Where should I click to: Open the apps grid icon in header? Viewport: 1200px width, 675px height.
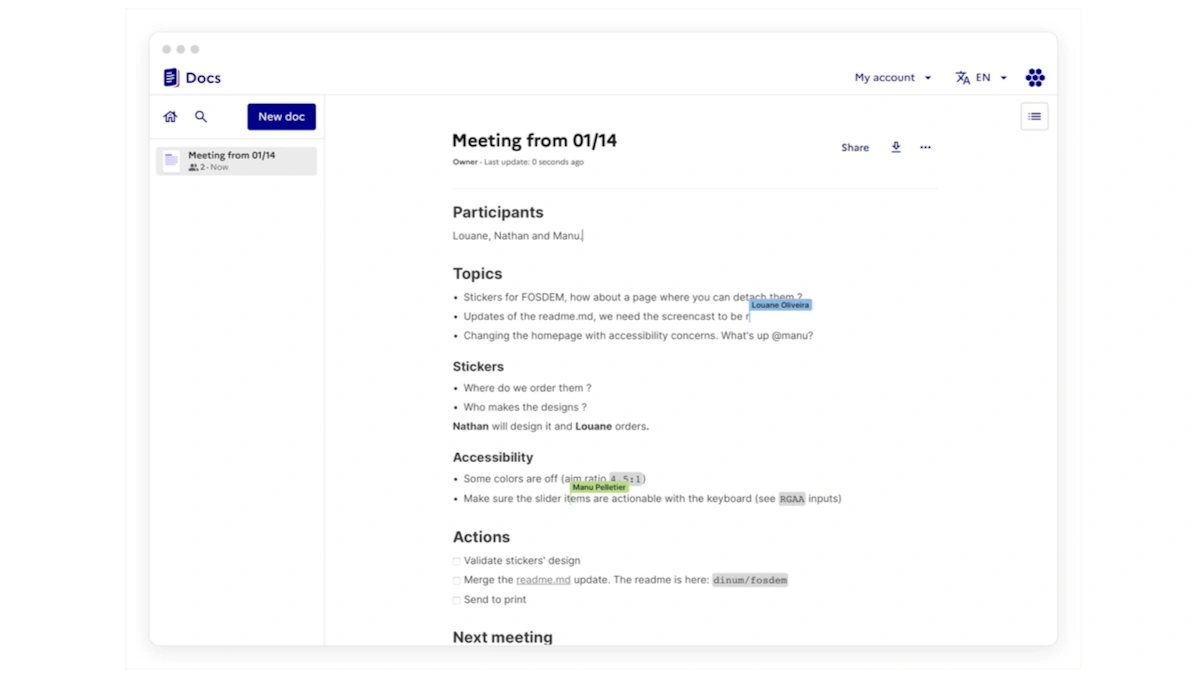[1035, 78]
